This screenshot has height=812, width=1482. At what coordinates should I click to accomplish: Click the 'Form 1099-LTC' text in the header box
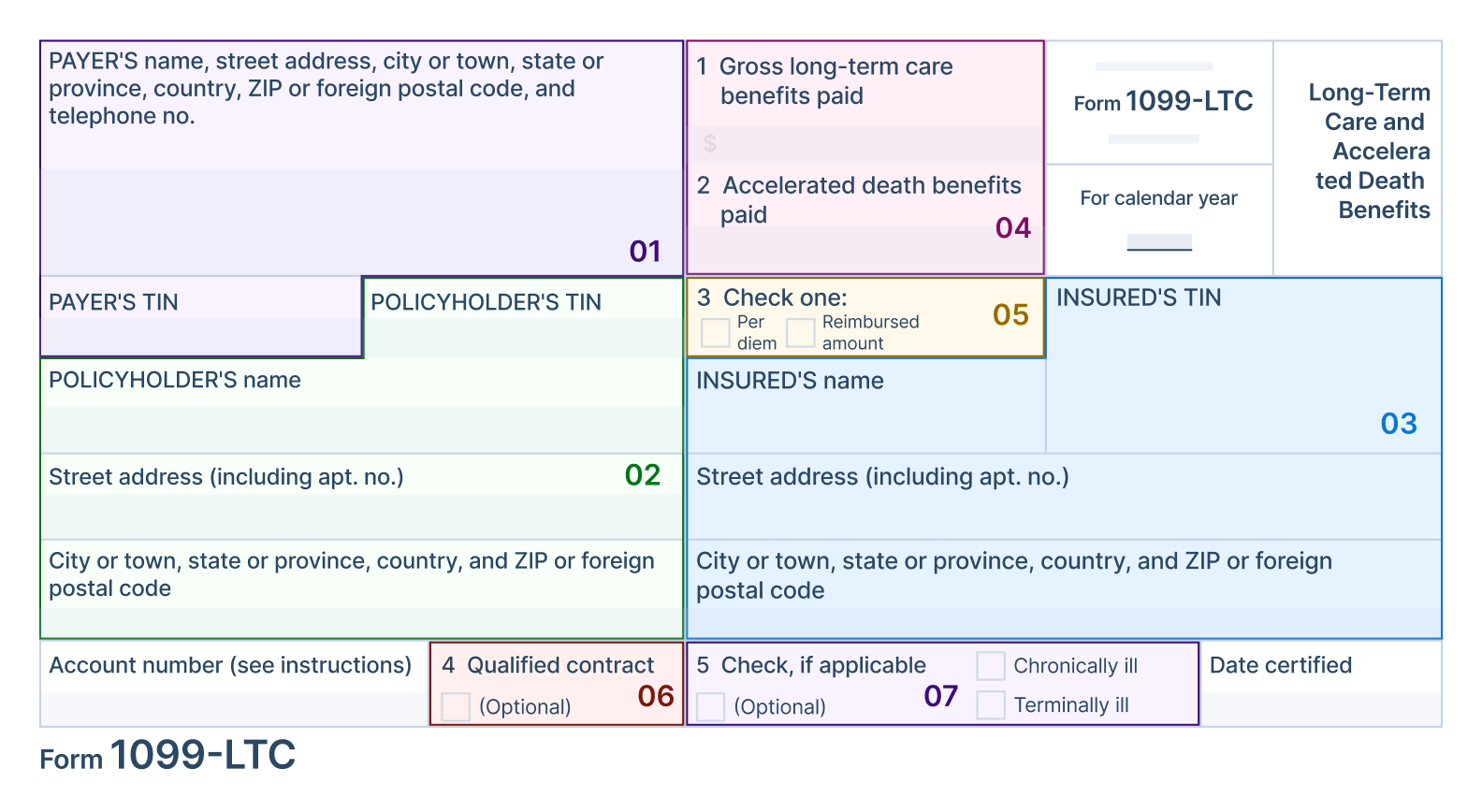click(1163, 101)
